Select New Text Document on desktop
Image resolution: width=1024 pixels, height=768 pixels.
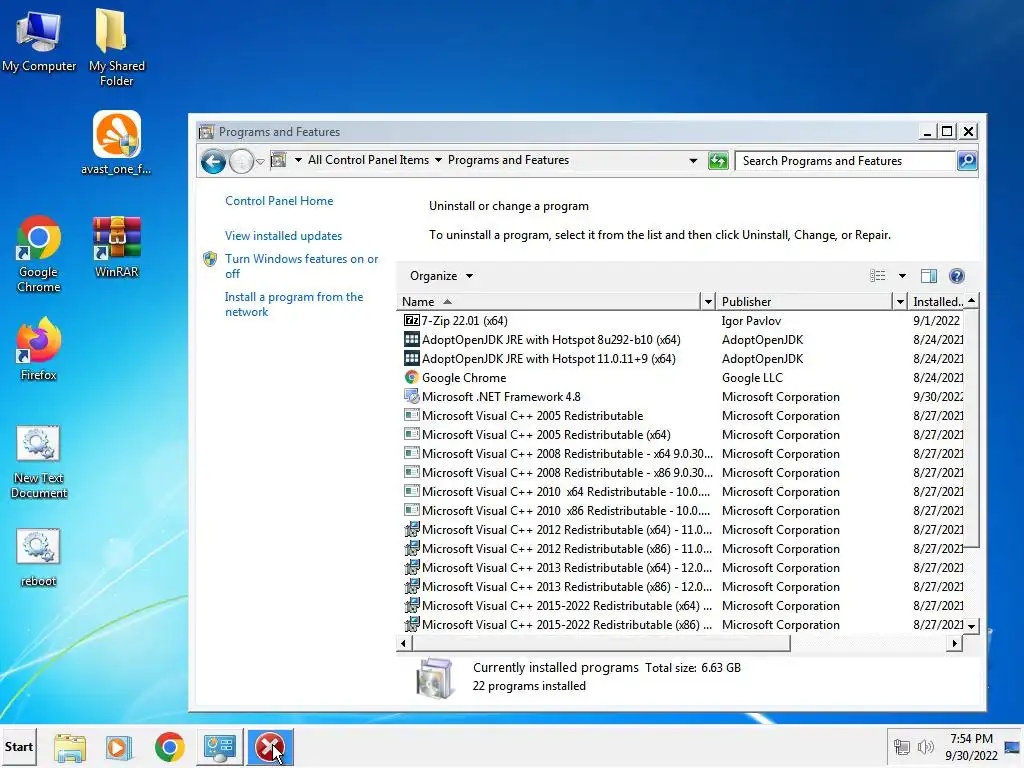[x=39, y=462]
